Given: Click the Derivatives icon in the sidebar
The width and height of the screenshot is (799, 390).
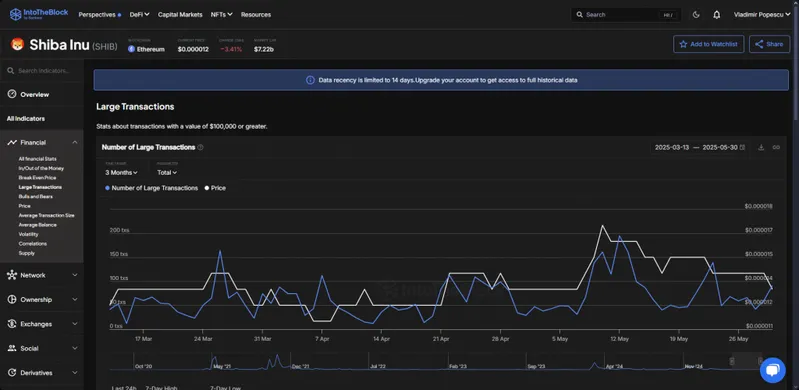Looking at the screenshot, I should 12,373.
